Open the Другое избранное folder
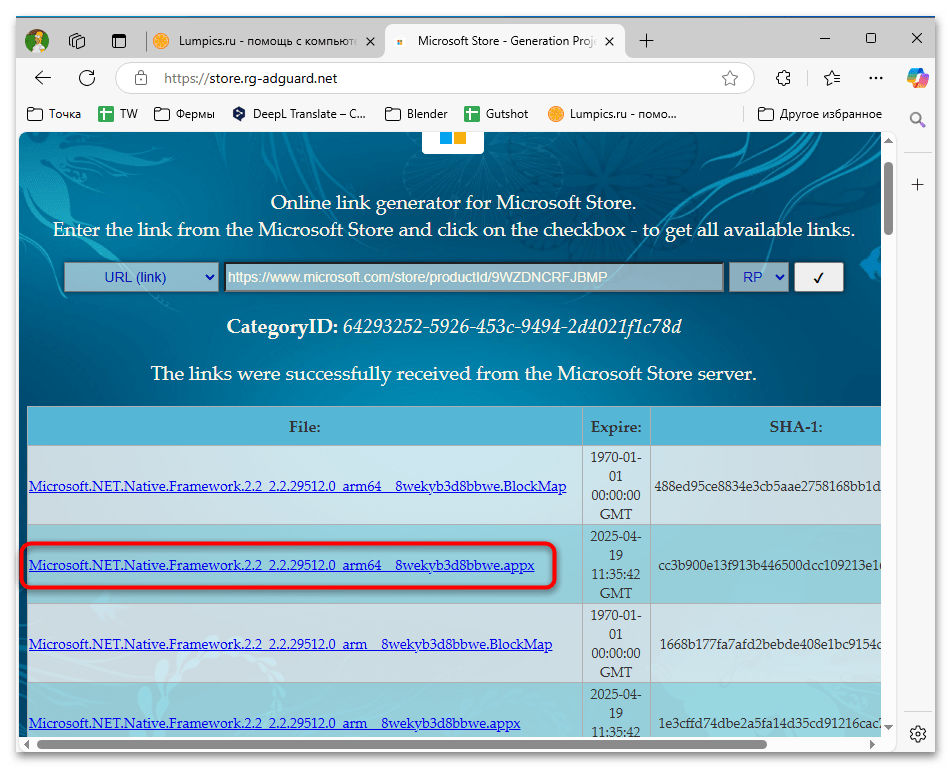This screenshot has height=768, width=951. [820, 113]
